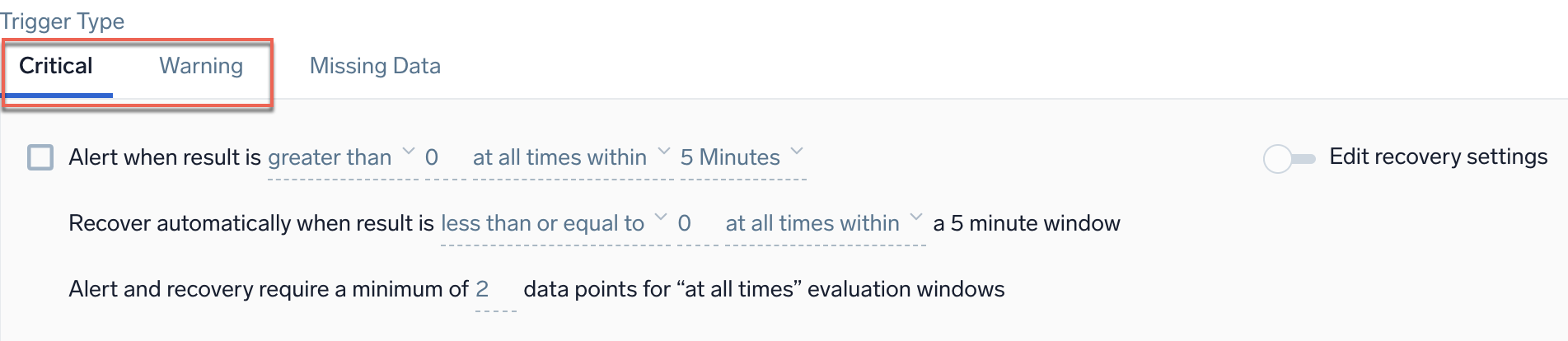Open the alert row "at all times within" dropdown
This screenshot has height=341, width=1568.
coord(559,157)
